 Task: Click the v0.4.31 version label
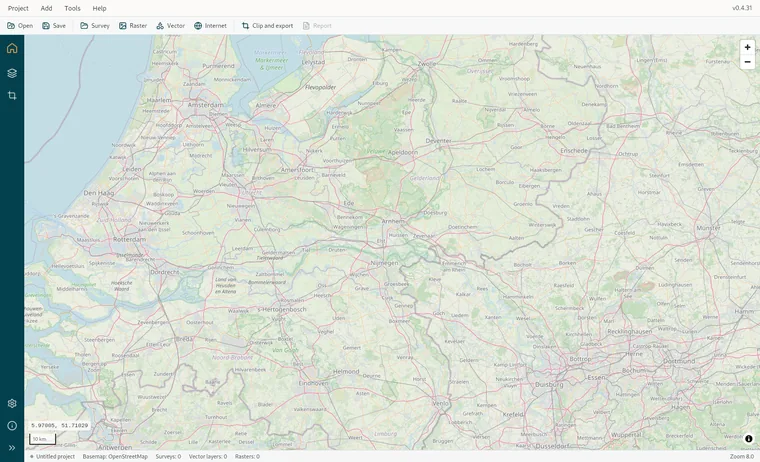tap(742, 8)
